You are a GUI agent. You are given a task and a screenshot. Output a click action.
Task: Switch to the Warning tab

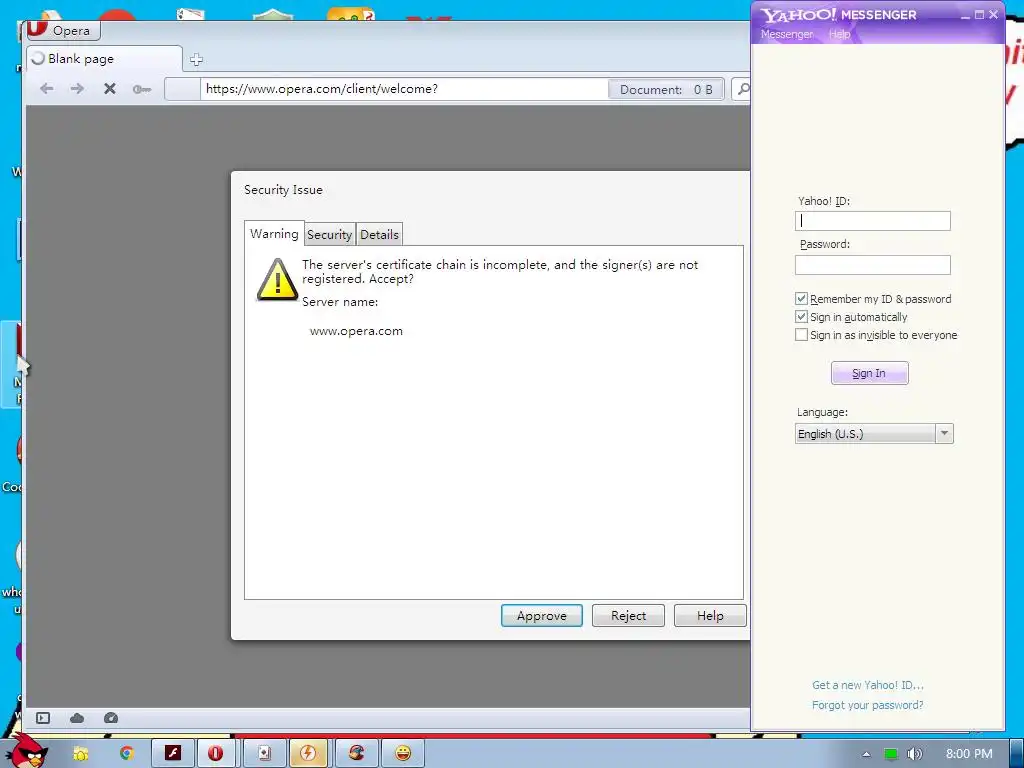point(274,234)
